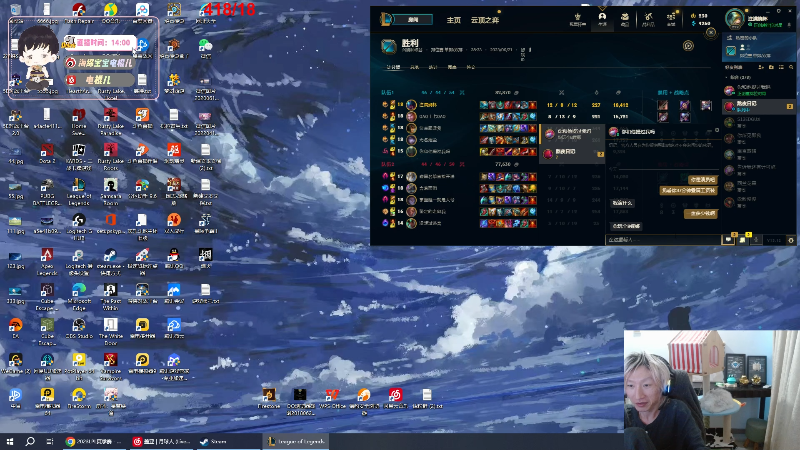The width and height of the screenshot is (800, 450).
Task: Click the search-friends magnifier icon
Action: [791, 67]
